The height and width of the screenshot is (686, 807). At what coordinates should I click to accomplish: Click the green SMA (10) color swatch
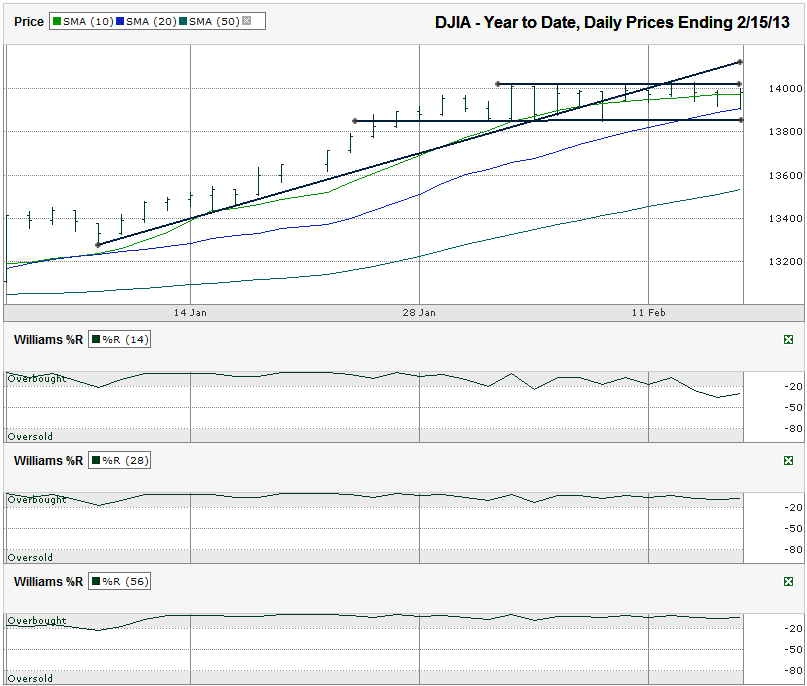click(57, 21)
